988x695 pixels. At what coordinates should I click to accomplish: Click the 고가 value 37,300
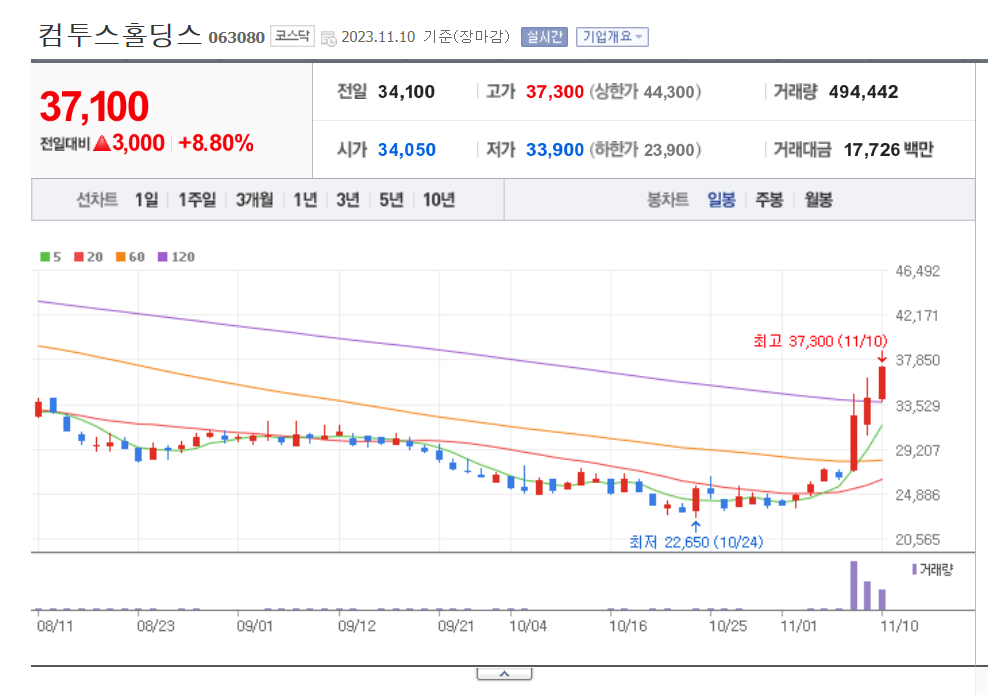554,92
